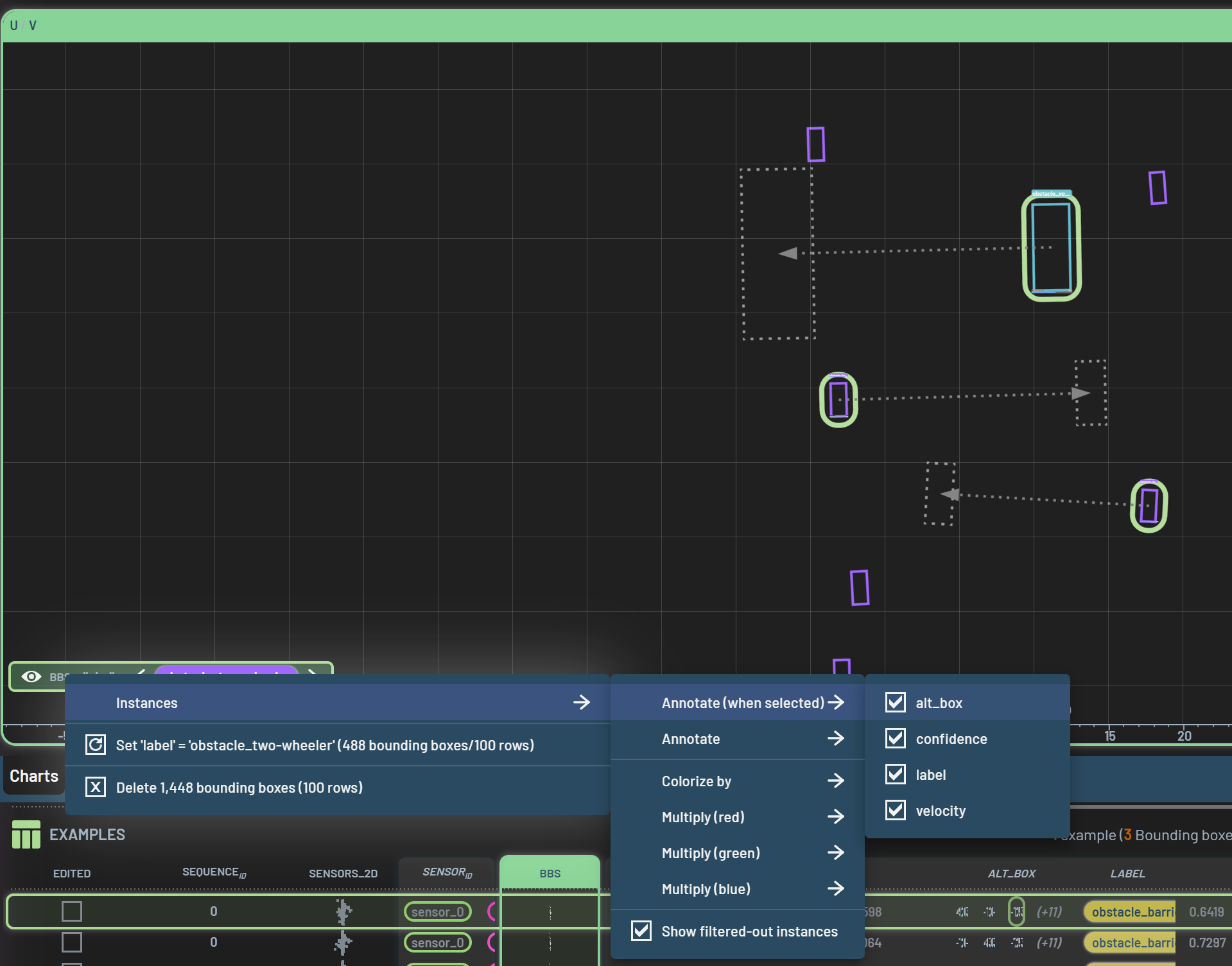Click sensors_2d figure icon in first row
Image resolution: width=1232 pixels, height=966 pixels.
coord(343,911)
